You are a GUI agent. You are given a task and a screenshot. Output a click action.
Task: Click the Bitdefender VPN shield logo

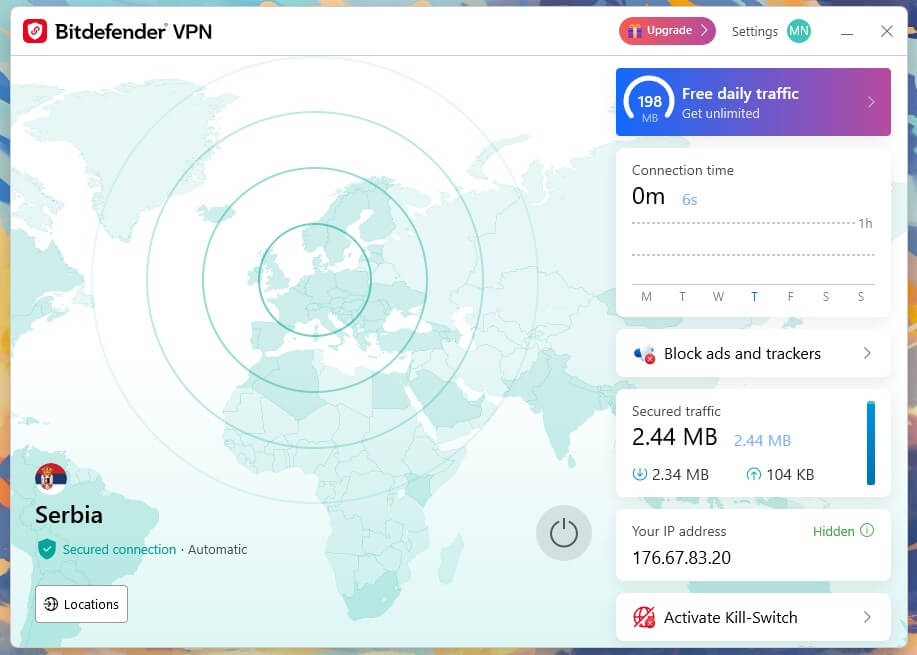(35, 31)
